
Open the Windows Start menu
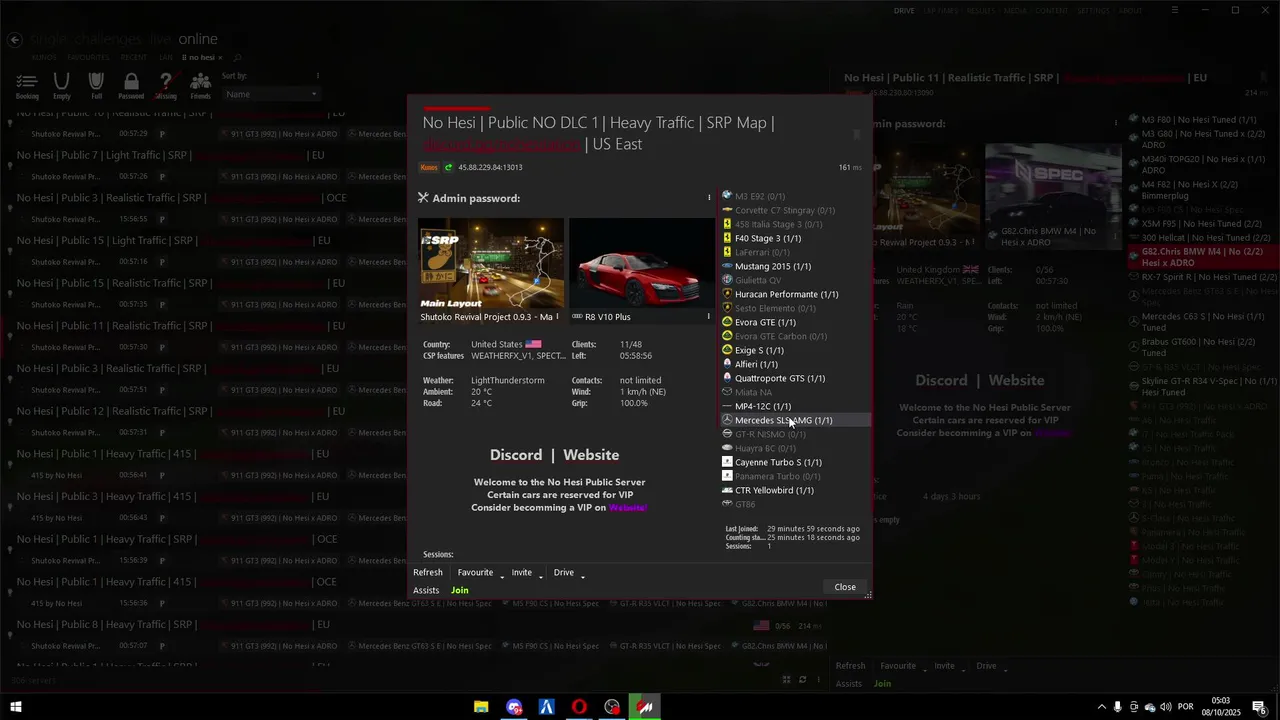[15, 707]
